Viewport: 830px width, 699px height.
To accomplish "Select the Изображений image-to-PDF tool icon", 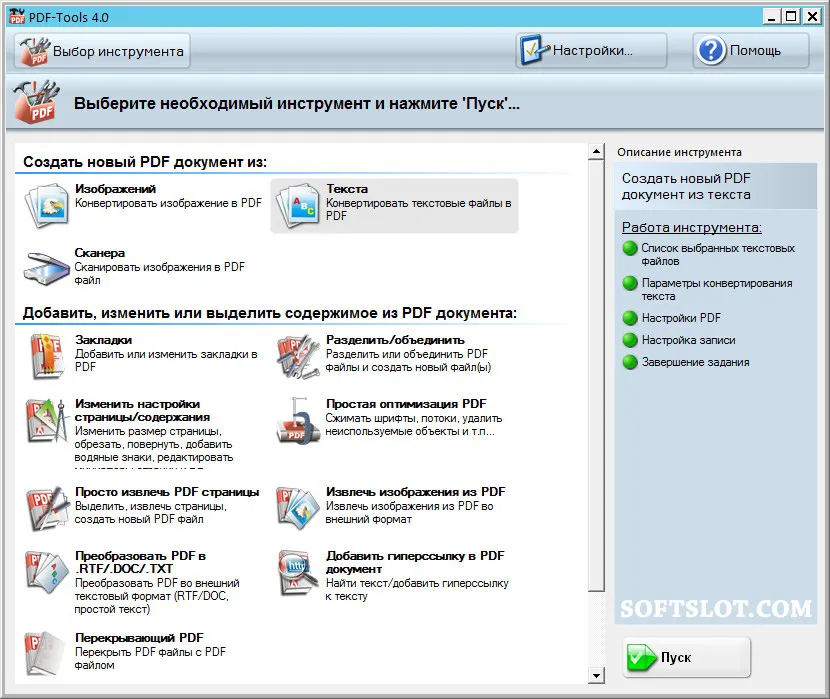I will click(x=47, y=205).
